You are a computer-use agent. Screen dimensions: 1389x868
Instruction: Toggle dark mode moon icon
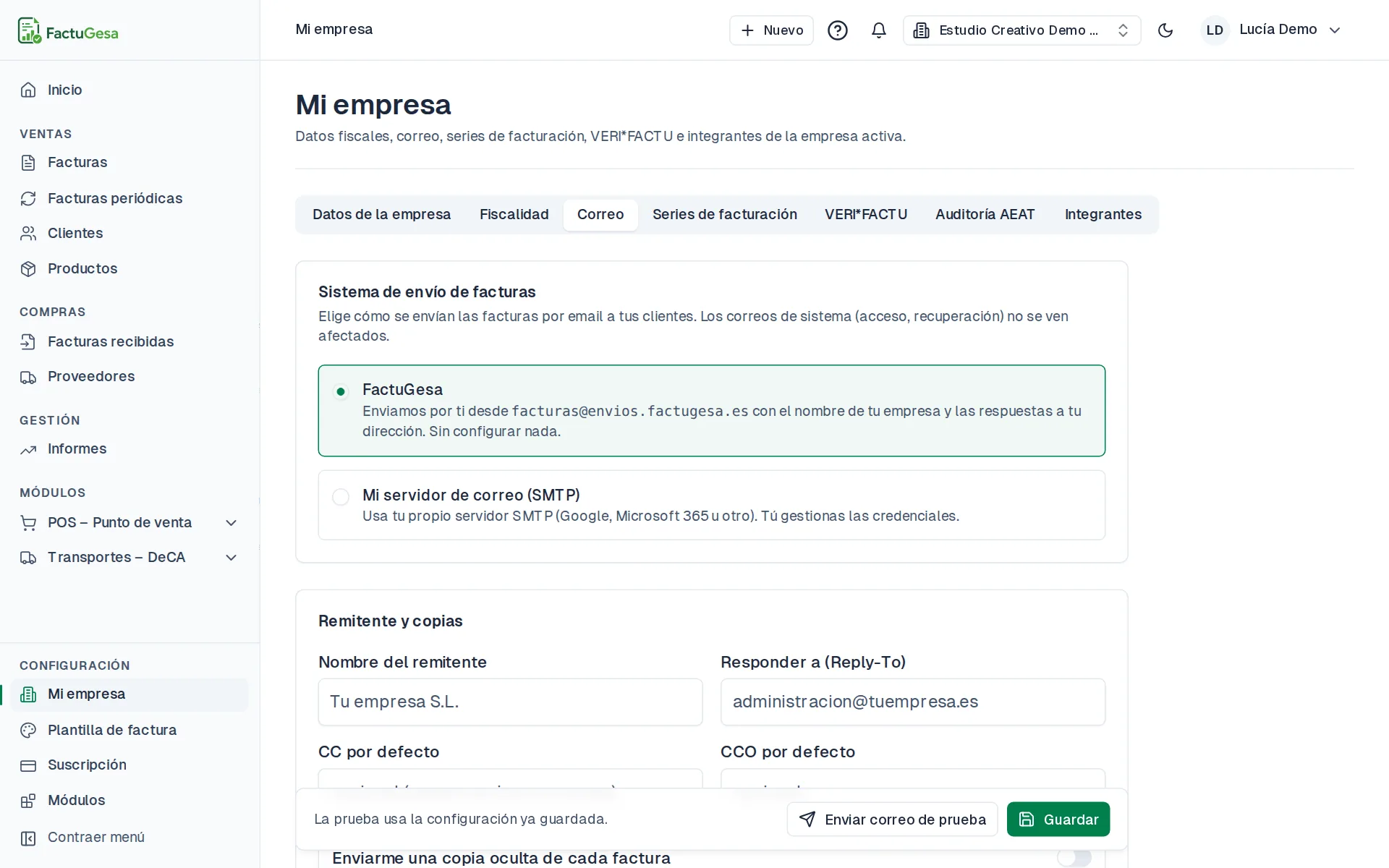pyautogui.click(x=1165, y=30)
